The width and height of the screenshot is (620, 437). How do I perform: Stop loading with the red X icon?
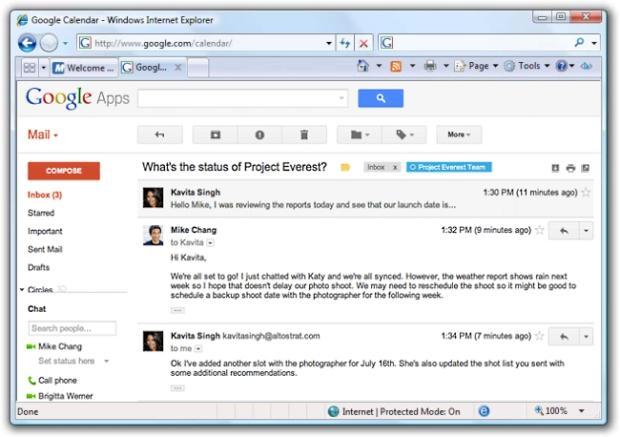pos(364,43)
